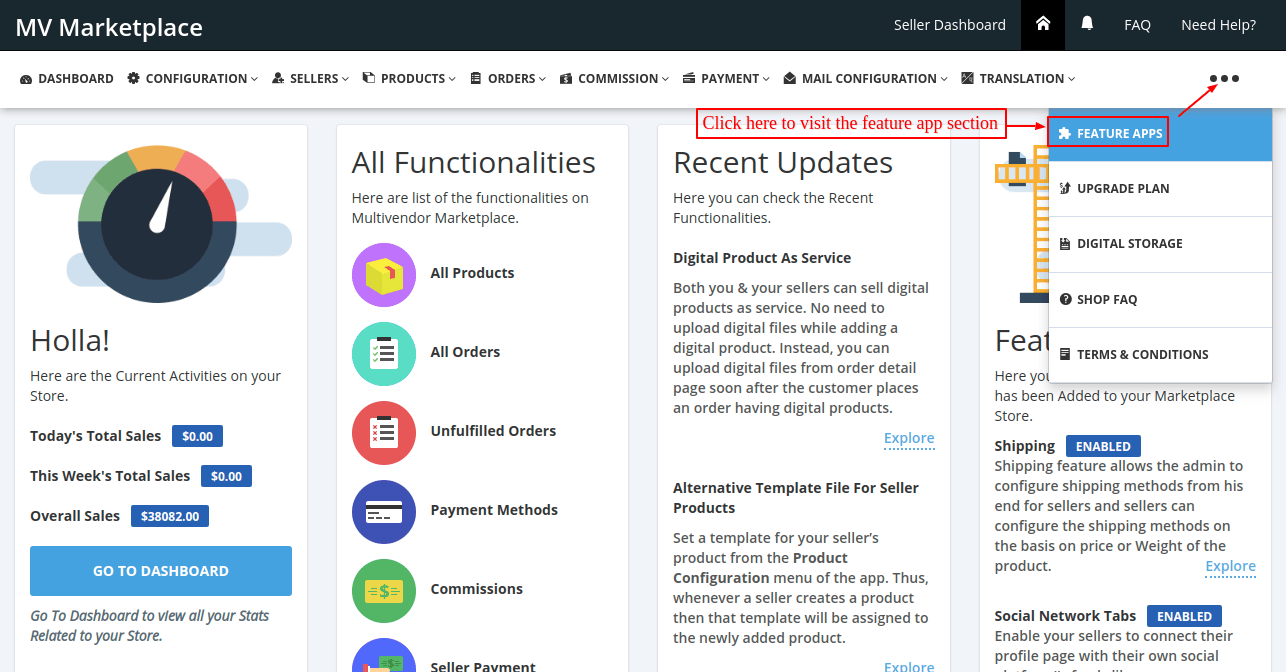Click the GO TO DASHBOARD button
The image size is (1286, 672).
click(160, 570)
